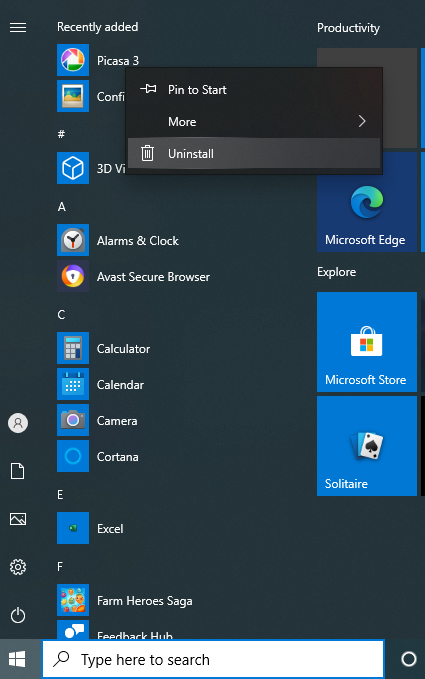Click the Configure photo viewer icon below Picasa
The height and width of the screenshot is (679, 425).
(73, 96)
